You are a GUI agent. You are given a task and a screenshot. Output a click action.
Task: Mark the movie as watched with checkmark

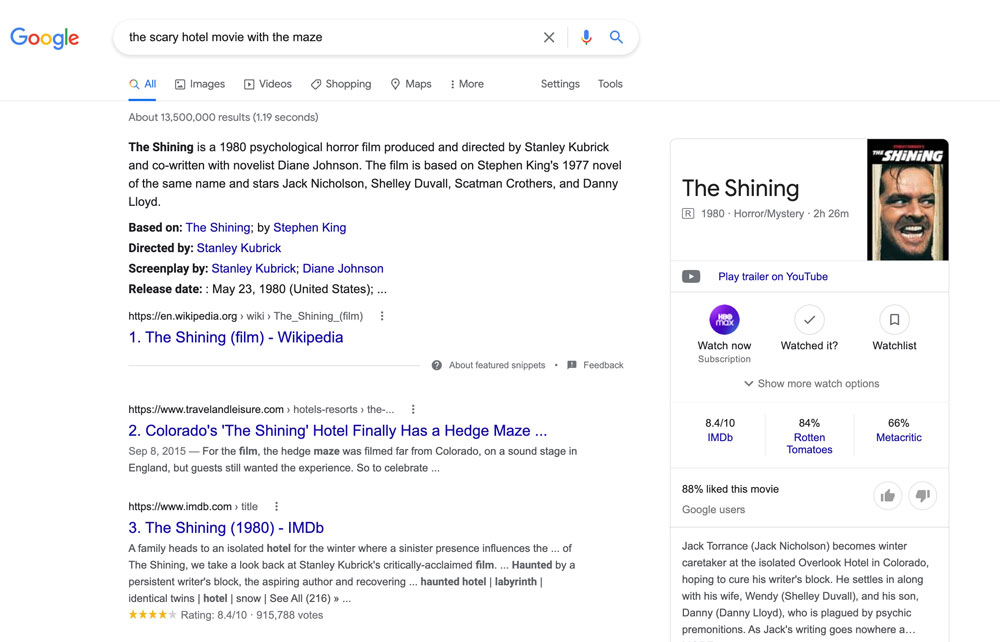(x=809, y=319)
